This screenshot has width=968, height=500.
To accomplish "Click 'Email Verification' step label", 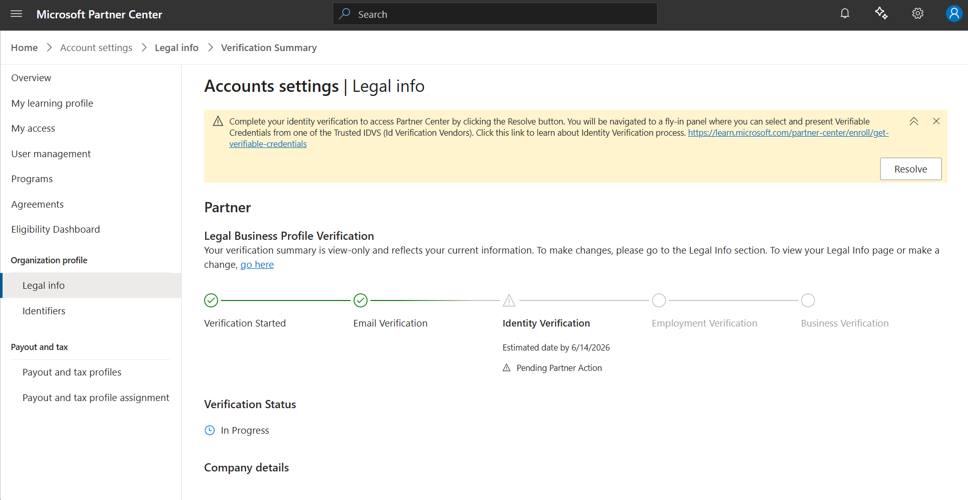I will coord(390,323).
